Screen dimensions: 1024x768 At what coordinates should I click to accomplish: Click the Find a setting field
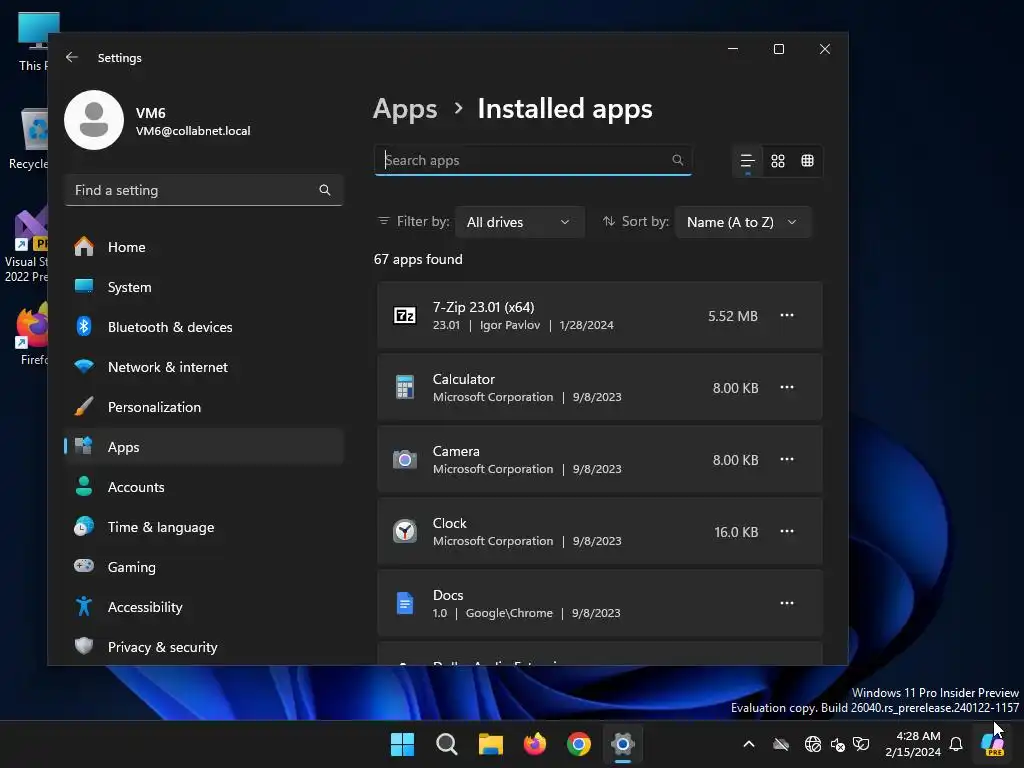[x=204, y=190]
